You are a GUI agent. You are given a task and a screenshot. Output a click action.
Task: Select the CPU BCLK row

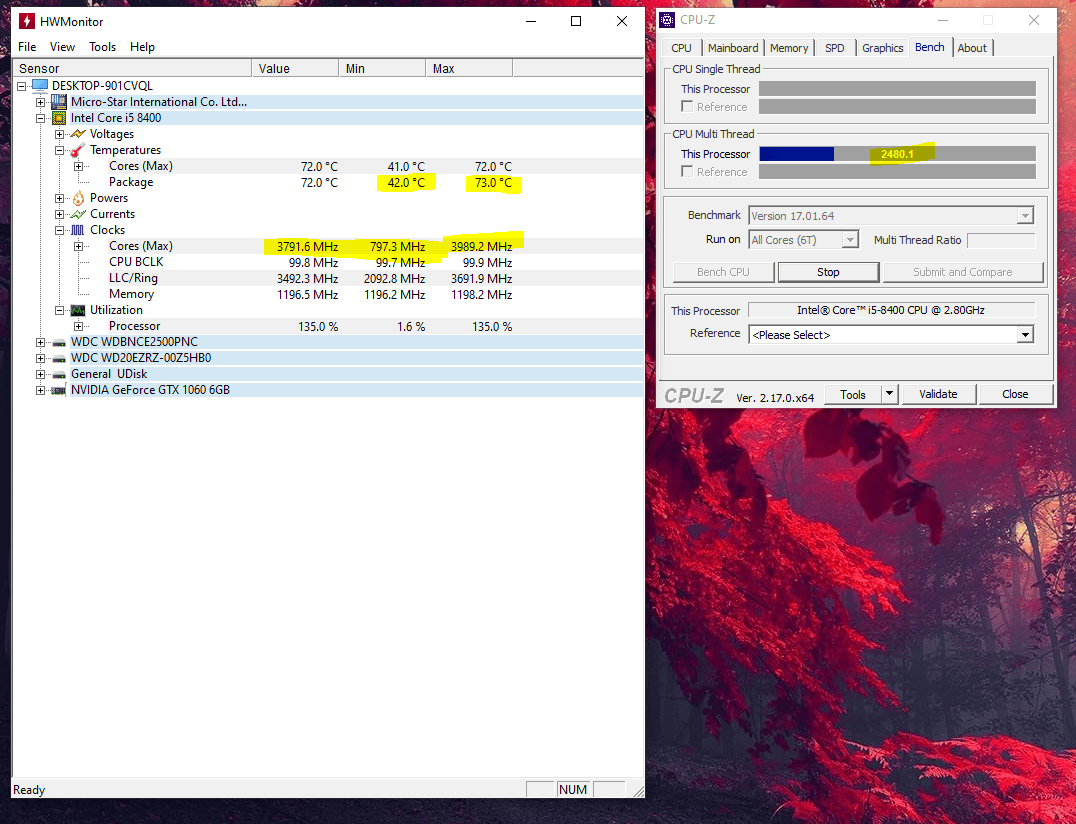click(x=328, y=262)
